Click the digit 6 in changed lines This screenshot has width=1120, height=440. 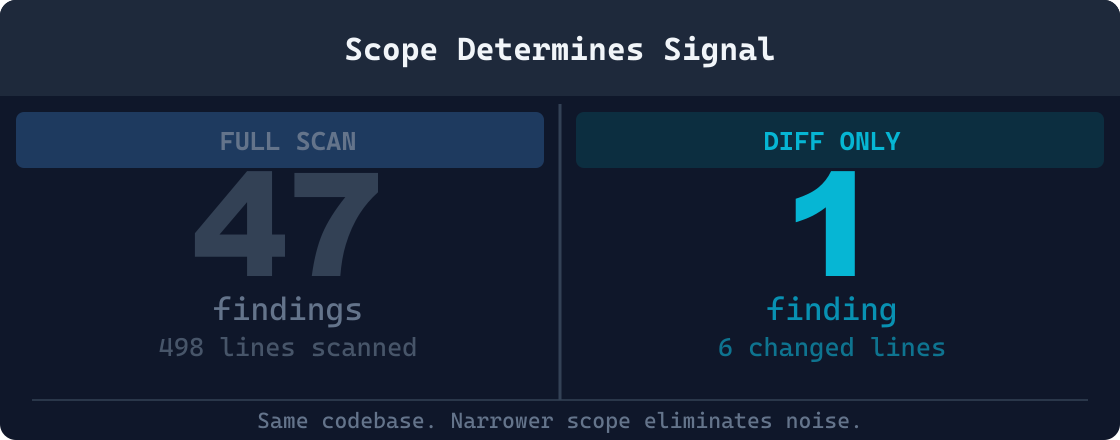click(725, 348)
